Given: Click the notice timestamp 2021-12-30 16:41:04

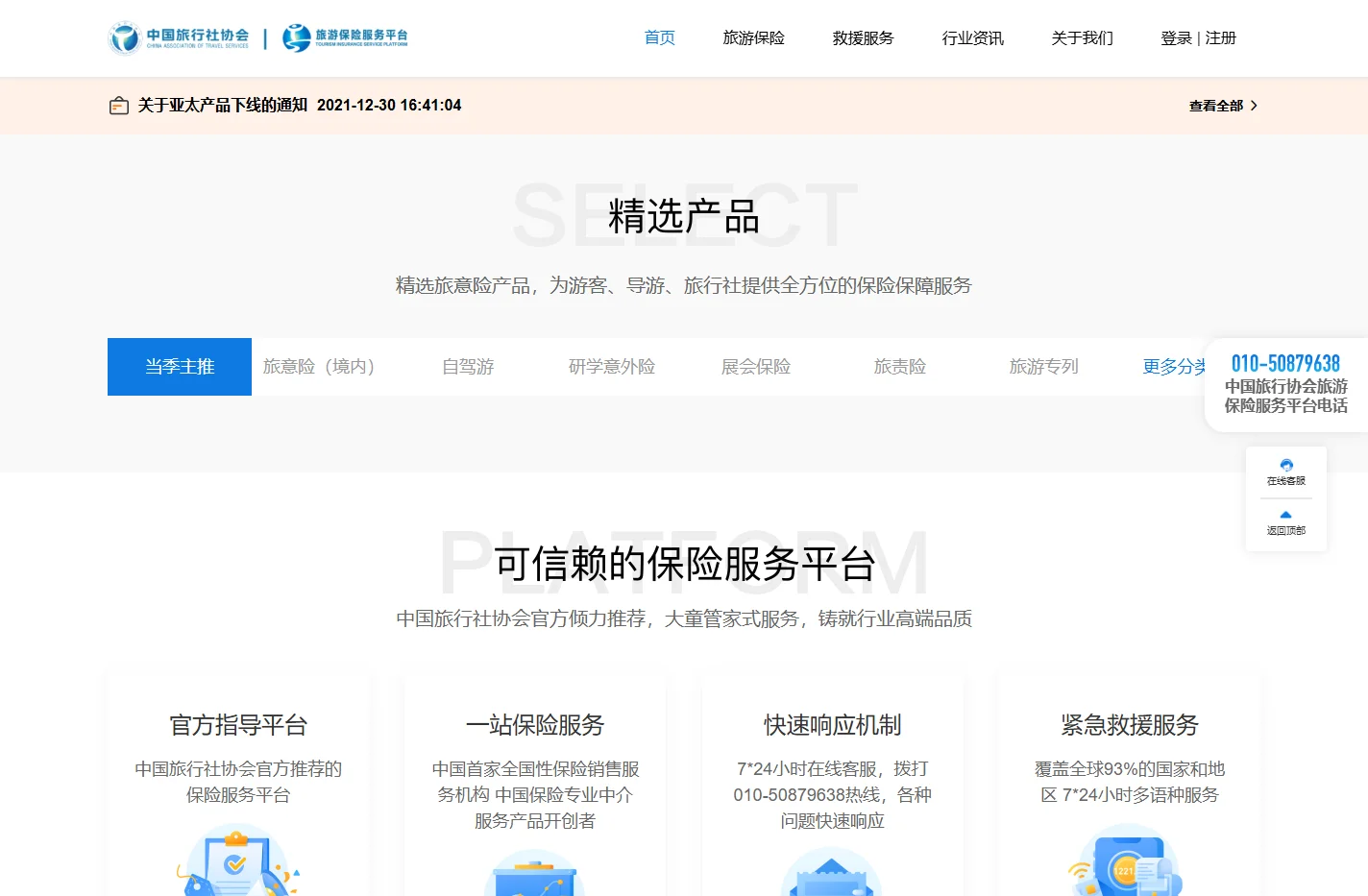Looking at the screenshot, I should (x=389, y=106).
